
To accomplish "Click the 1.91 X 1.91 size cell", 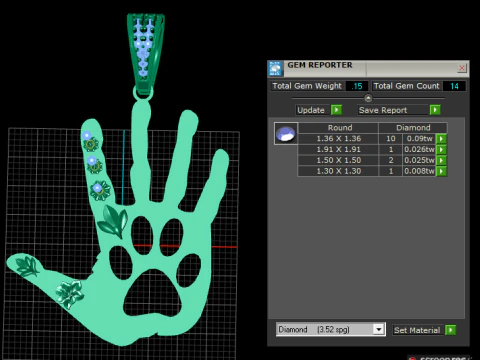I will click(x=339, y=149).
